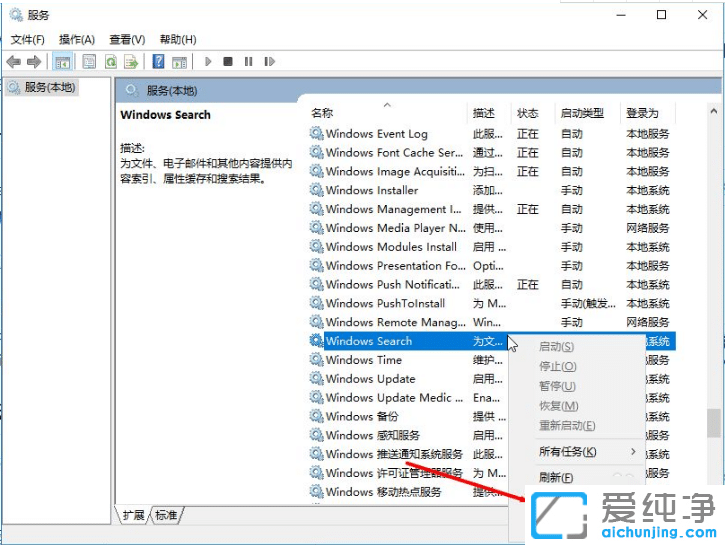Click the vertical scrollbar thumb
This screenshot has width=725, height=545.
(x=714, y=423)
